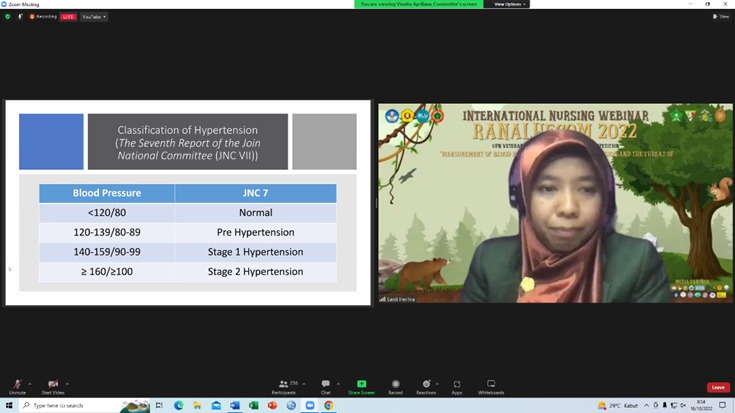The image size is (735, 413).
Task: Expand audio options arrow beside Unmute
Action: coord(30,384)
